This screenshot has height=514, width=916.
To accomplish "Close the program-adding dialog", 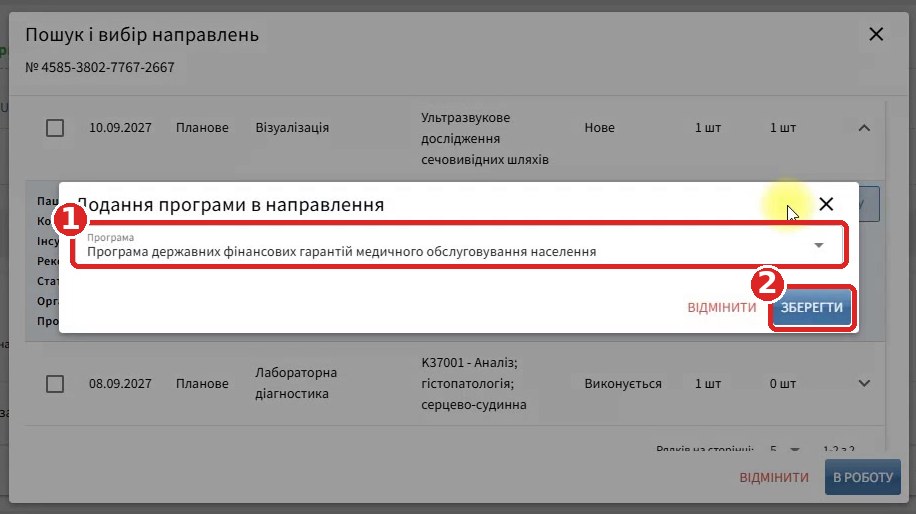I will 826,204.
